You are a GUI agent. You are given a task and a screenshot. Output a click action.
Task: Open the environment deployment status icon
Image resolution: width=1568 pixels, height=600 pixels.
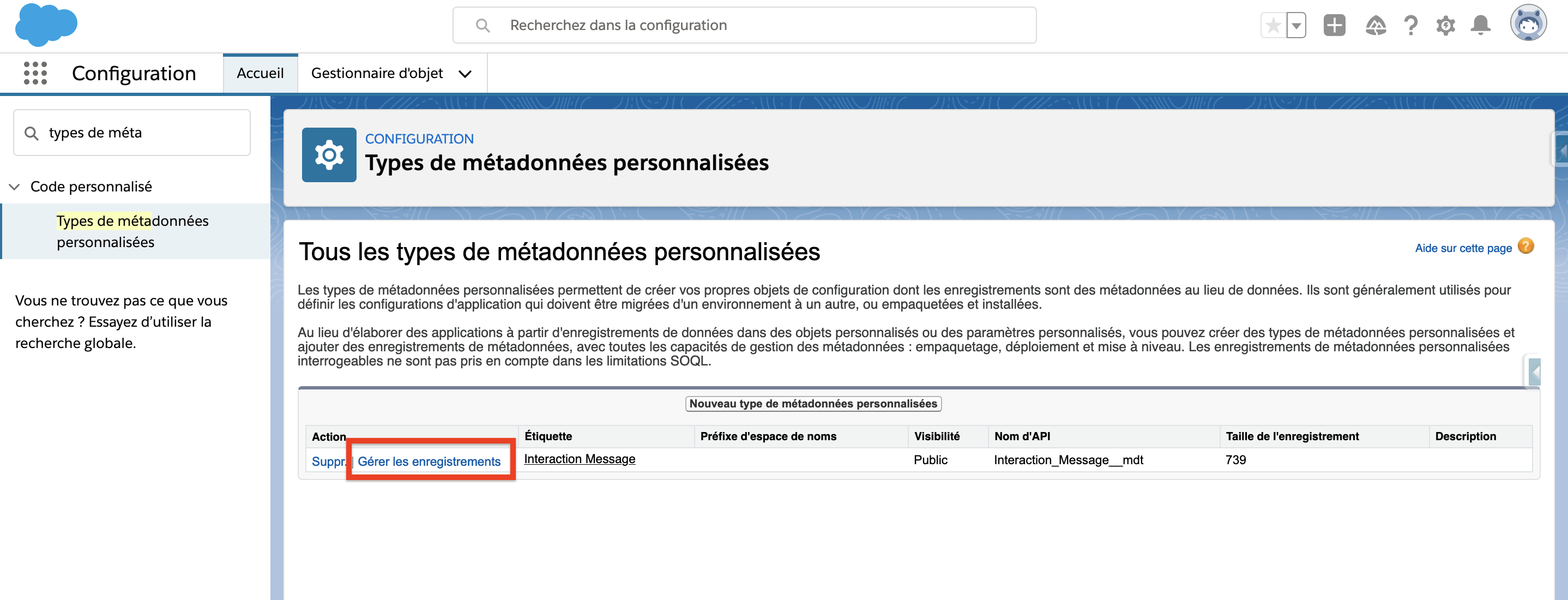[x=1376, y=25]
